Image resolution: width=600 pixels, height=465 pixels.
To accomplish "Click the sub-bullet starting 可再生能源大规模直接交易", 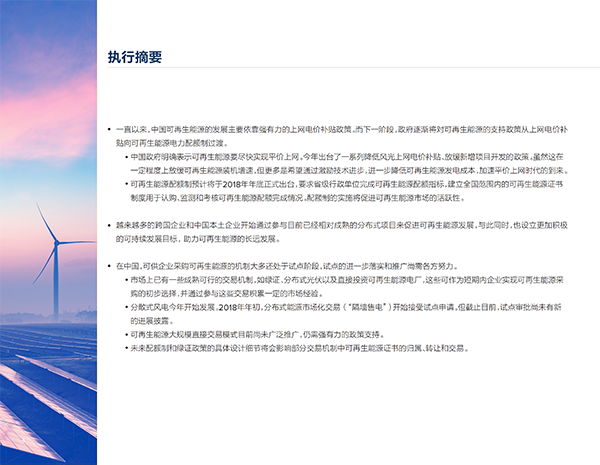I will [300, 335].
